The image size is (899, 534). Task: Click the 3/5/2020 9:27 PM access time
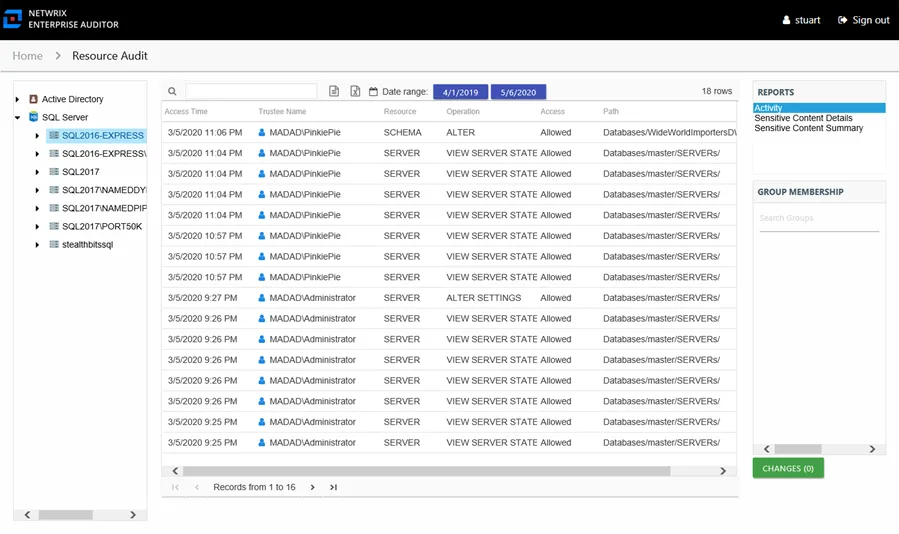[x=202, y=298]
